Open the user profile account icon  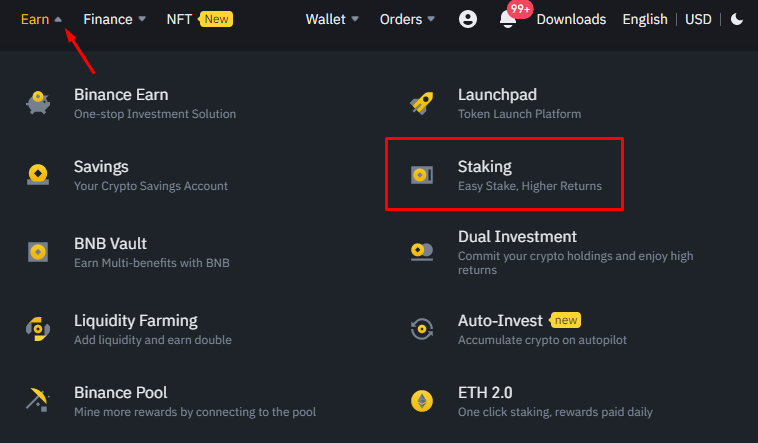click(x=468, y=19)
